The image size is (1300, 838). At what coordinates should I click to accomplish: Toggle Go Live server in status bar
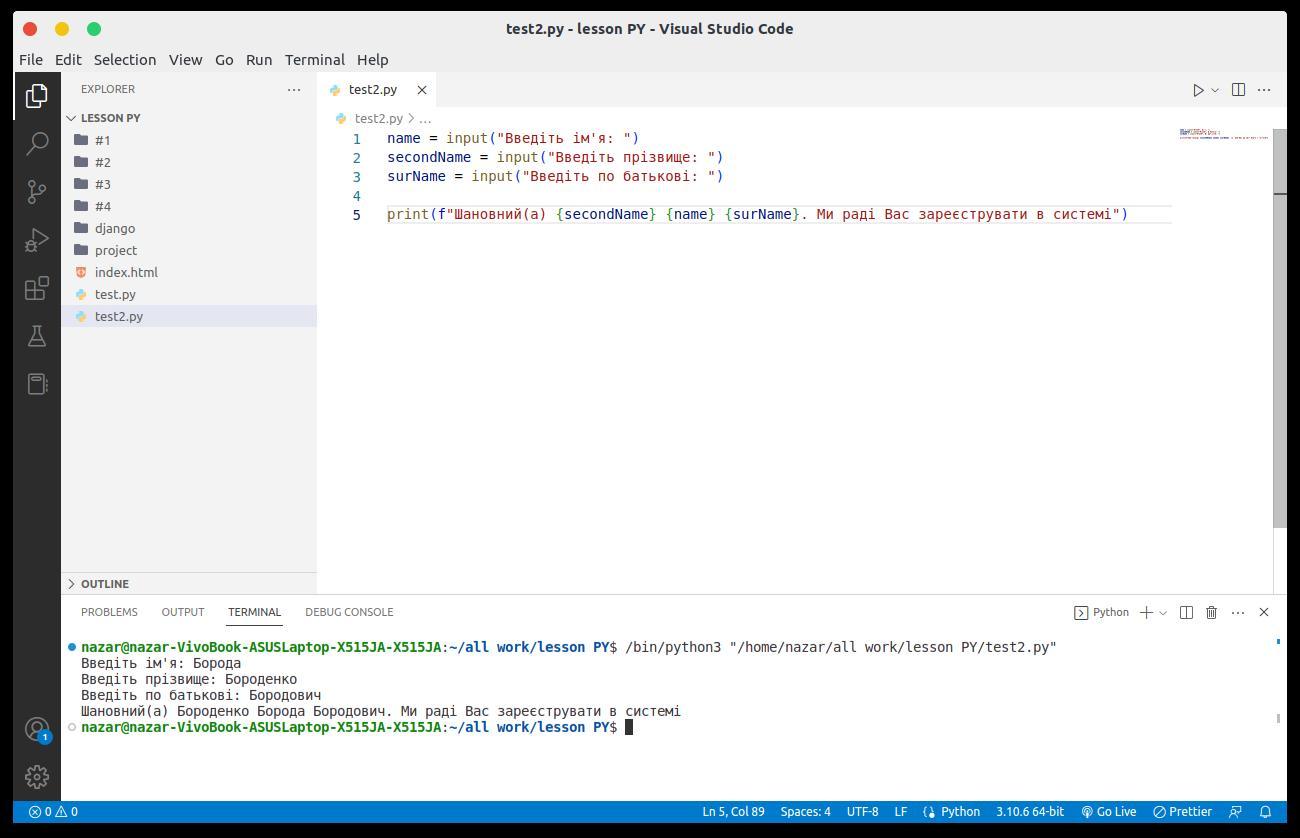pyautogui.click(x=1108, y=812)
